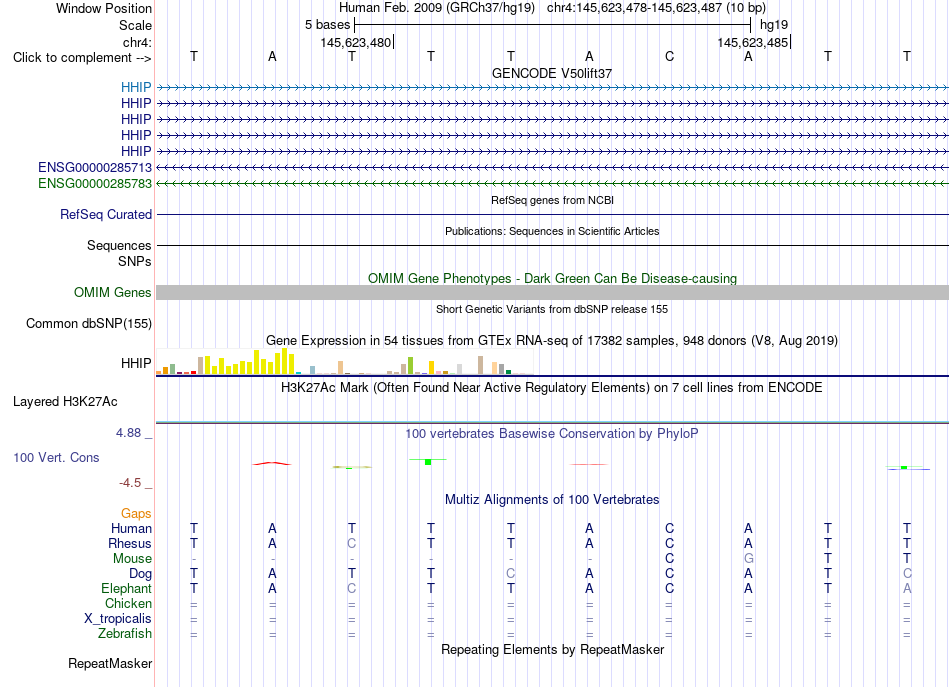Screen dimensions: 950x687
Task: Open 'Repeating Elements by RepeatMasker' track title
Action: pos(553,649)
